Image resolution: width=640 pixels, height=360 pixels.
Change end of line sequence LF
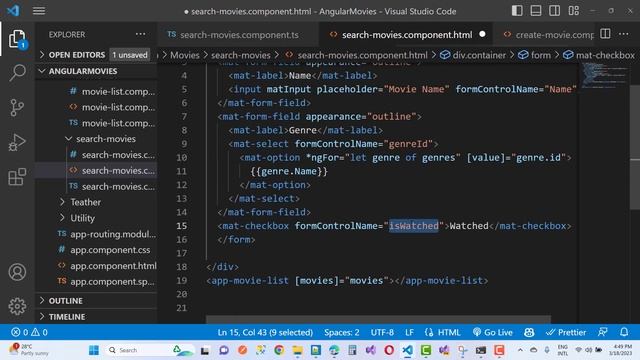click(x=409, y=332)
